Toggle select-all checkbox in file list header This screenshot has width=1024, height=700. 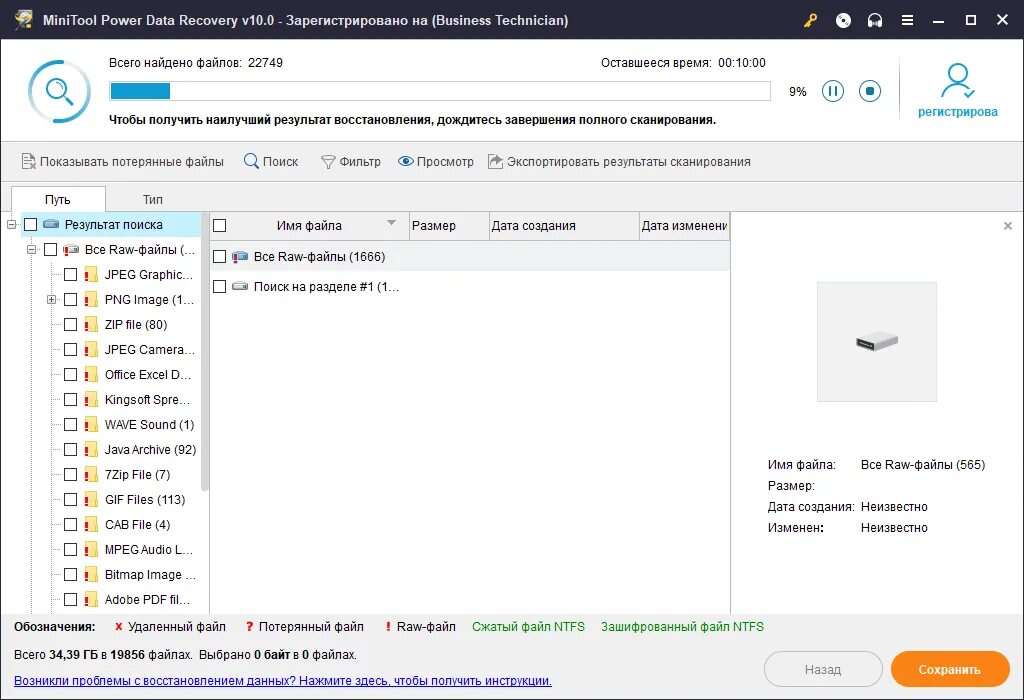click(x=220, y=226)
